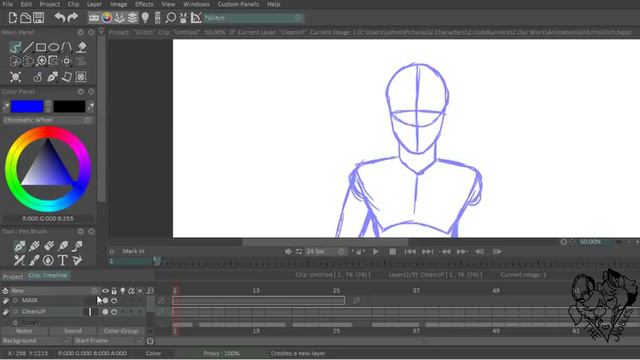This screenshot has height=360, width=640.
Task: Click the Notes button
Action: pyautogui.click(x=24, y=331)
